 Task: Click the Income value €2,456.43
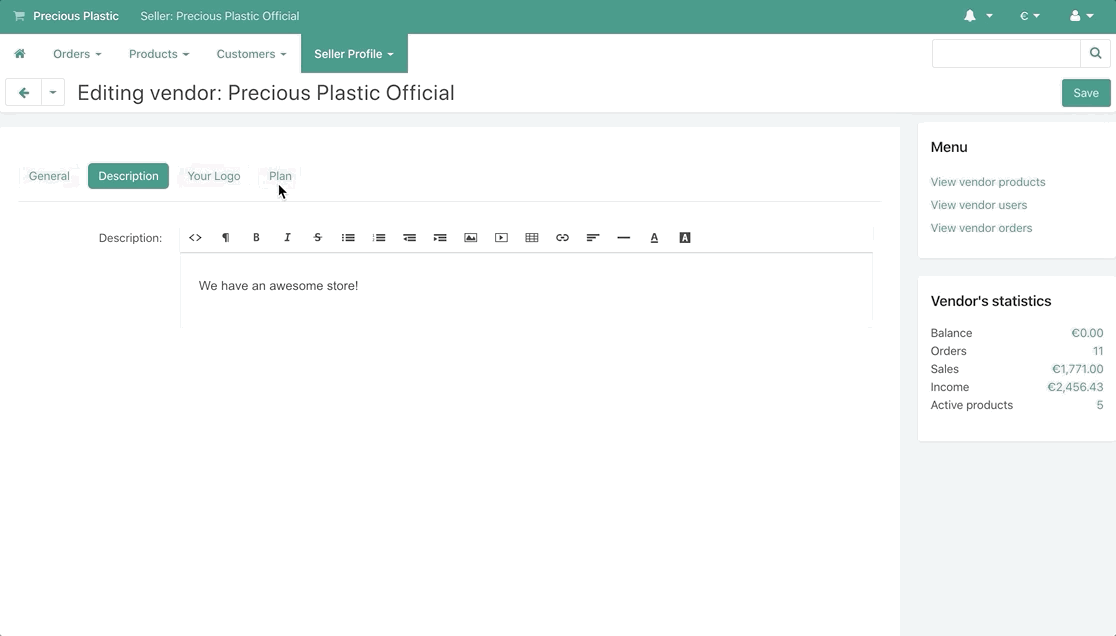(x=1075, y=387)
